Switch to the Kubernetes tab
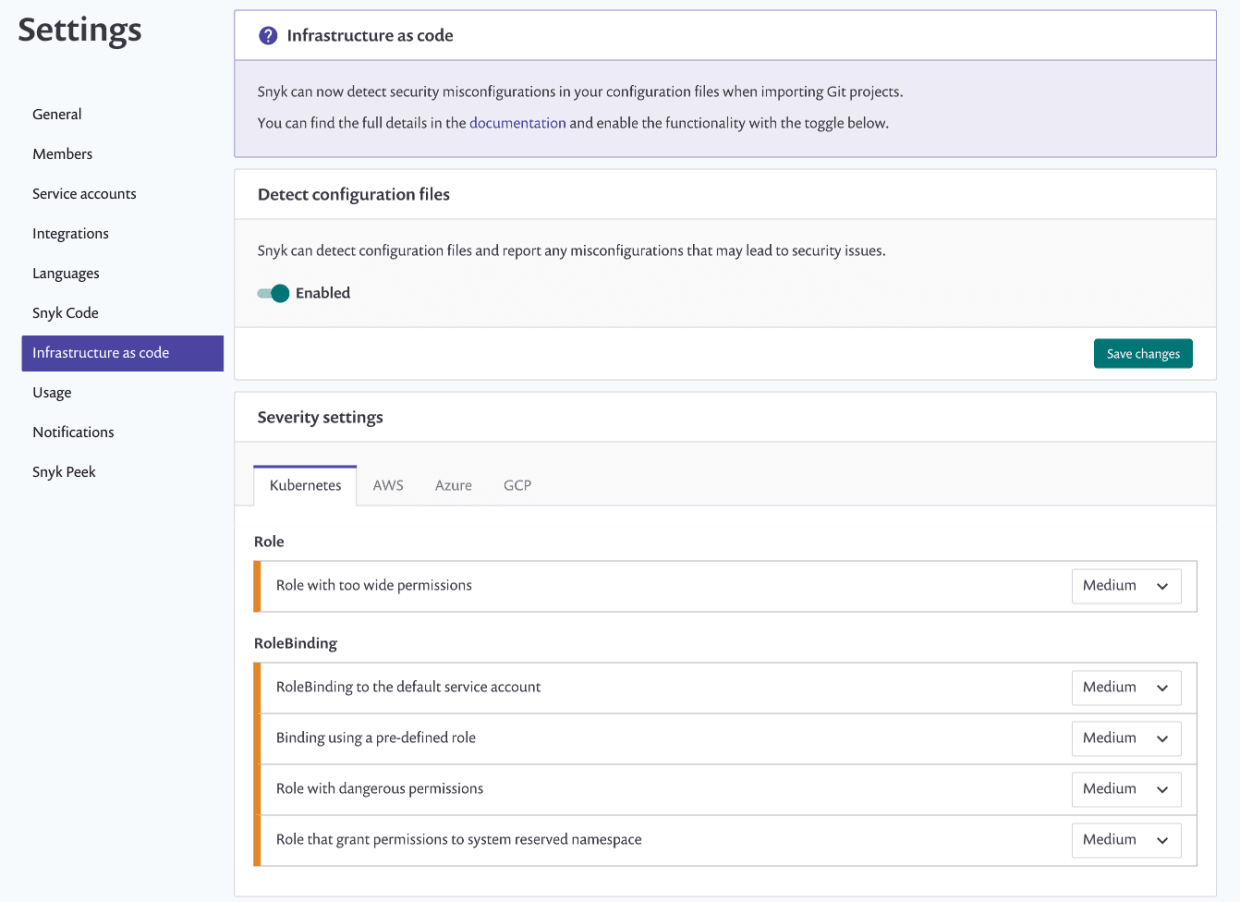Viewport: 1240px width, 902px height. [x=305, y=485]
